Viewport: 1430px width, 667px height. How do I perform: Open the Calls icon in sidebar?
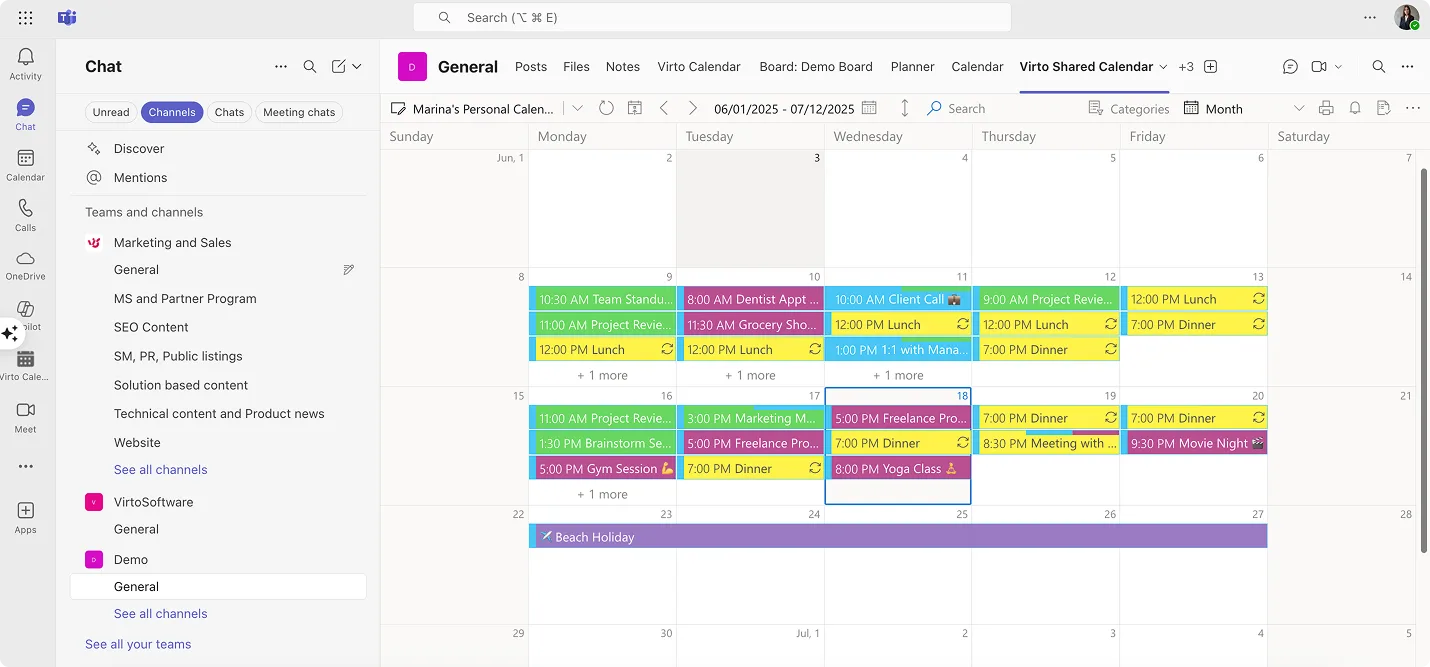[25, 213]
